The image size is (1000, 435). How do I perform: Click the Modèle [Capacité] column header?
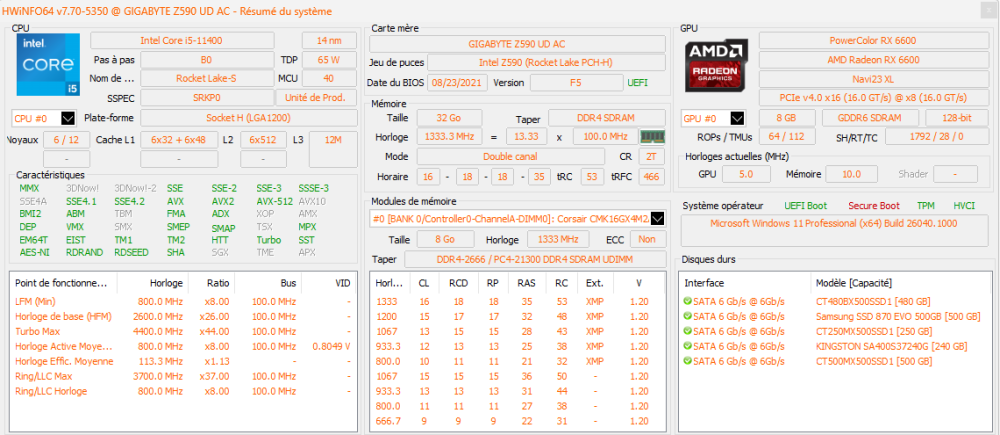(902, 283)
